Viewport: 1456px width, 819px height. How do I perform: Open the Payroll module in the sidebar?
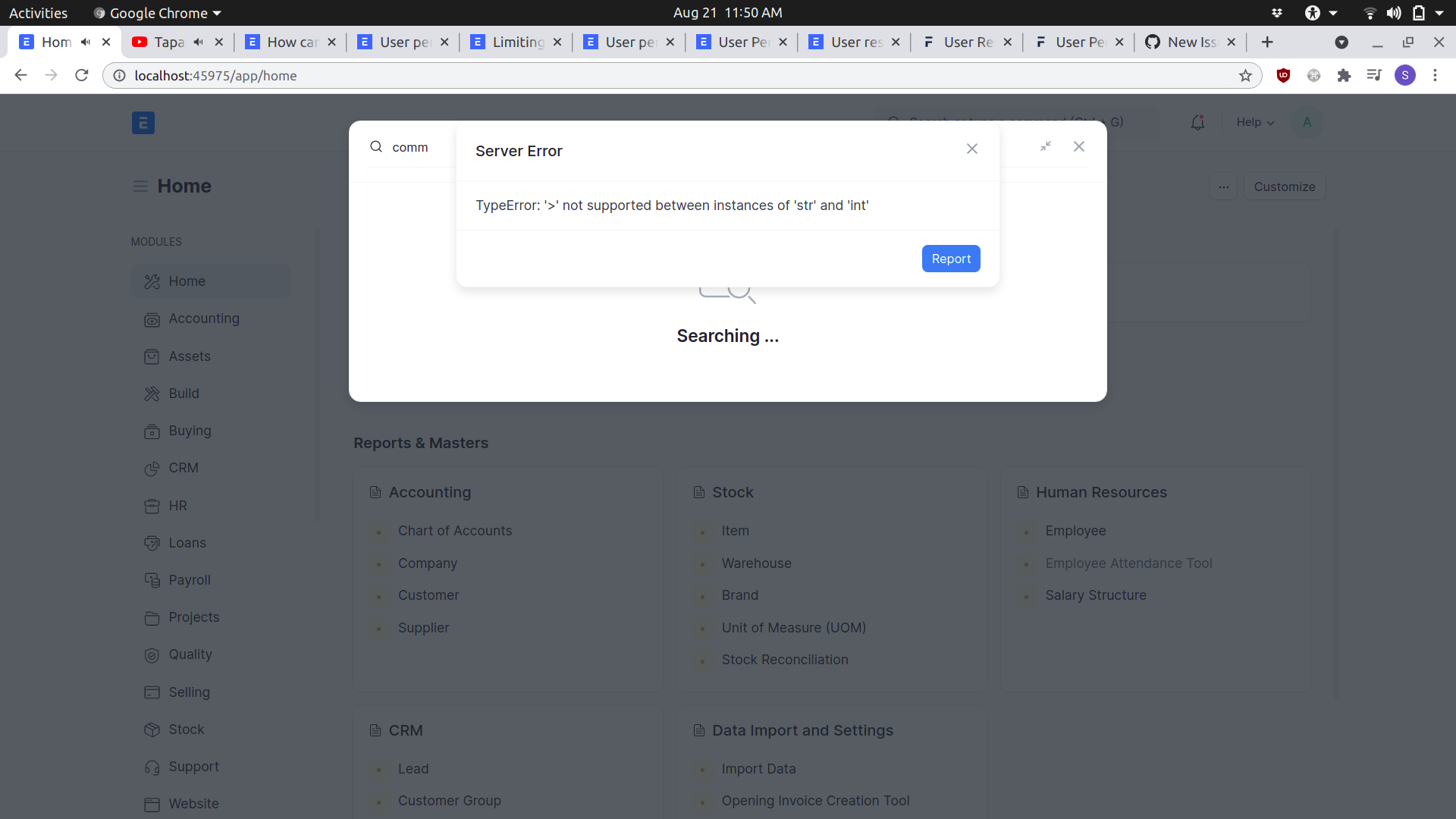[x=189, y=580]
